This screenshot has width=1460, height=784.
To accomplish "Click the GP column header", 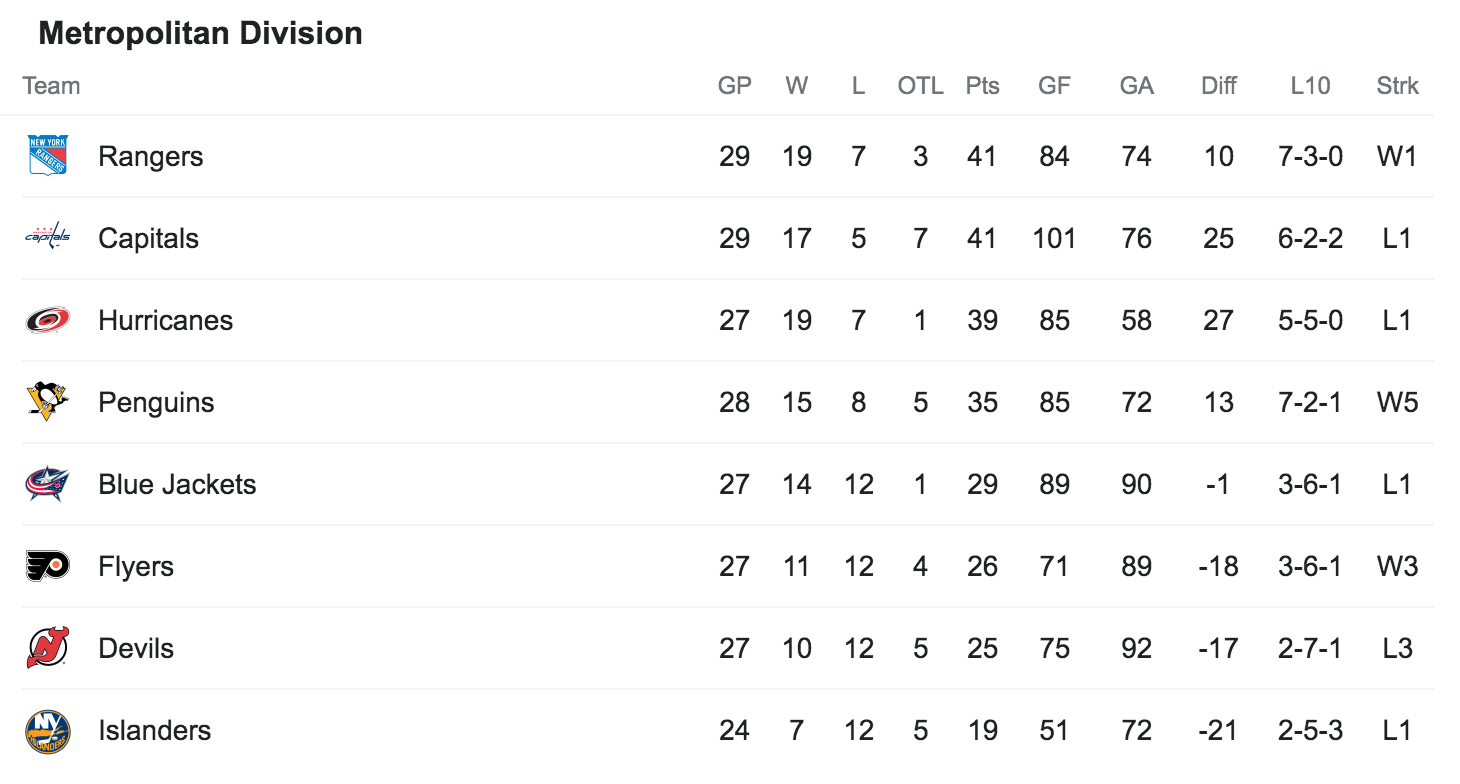I will click(734, 86).
